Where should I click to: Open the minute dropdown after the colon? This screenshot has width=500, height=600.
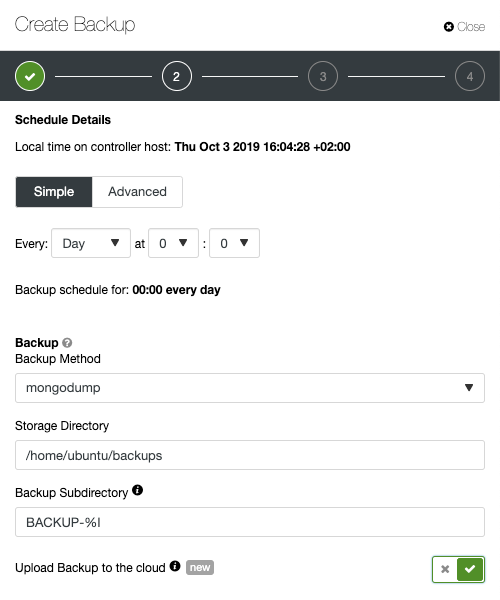tap(235, 243)
